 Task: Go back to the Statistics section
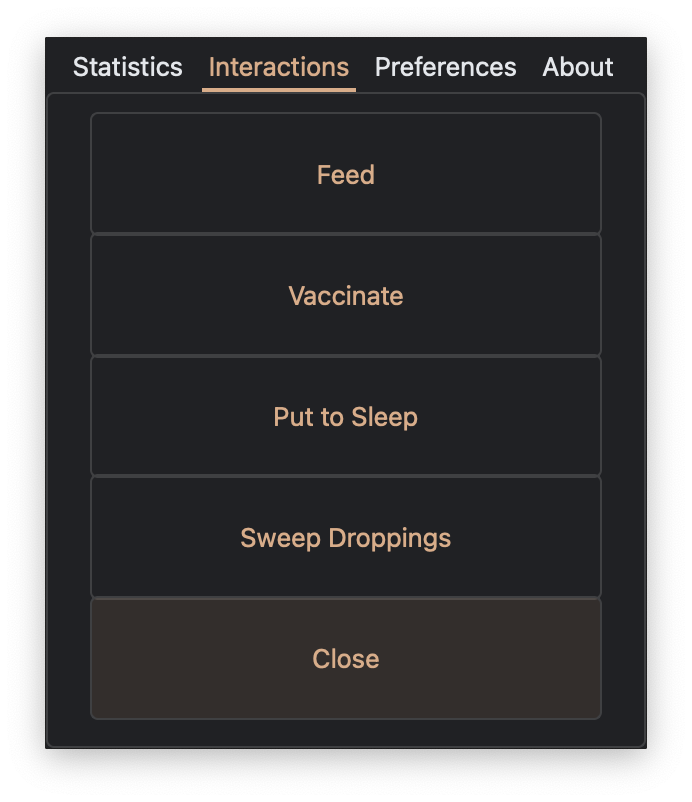126,67
